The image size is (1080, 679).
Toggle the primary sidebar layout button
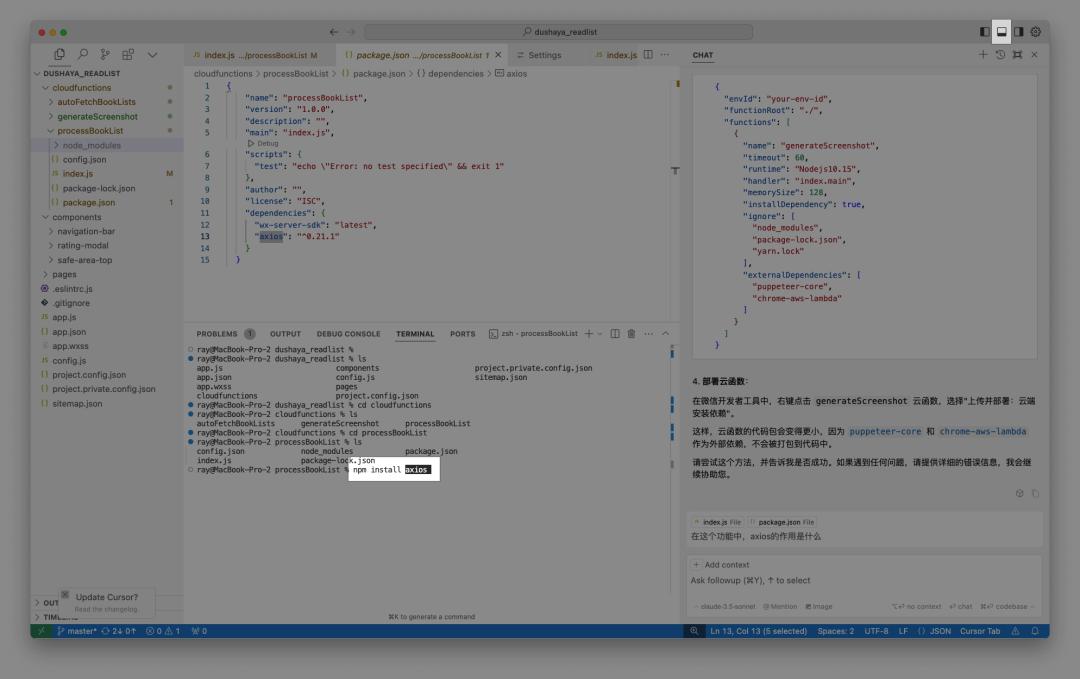pyautogui.click(x=985, y=32)
